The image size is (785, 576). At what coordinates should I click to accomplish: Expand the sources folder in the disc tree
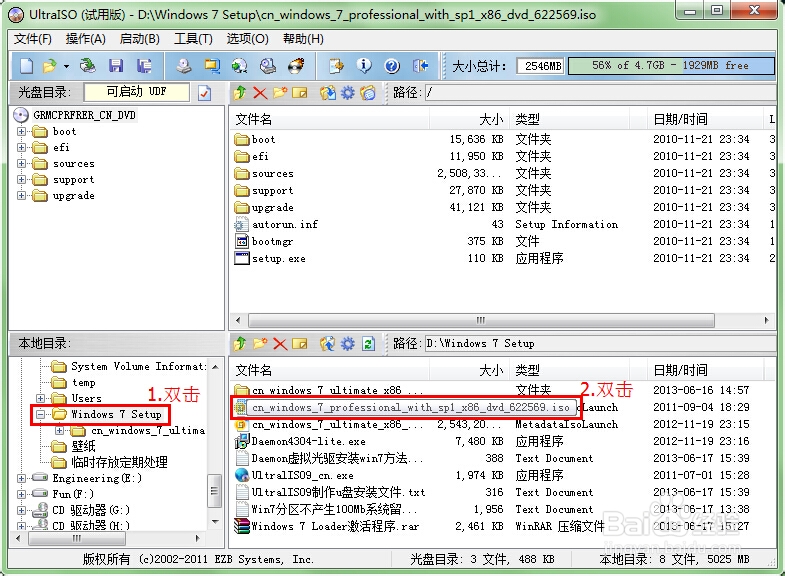point(22,164)
